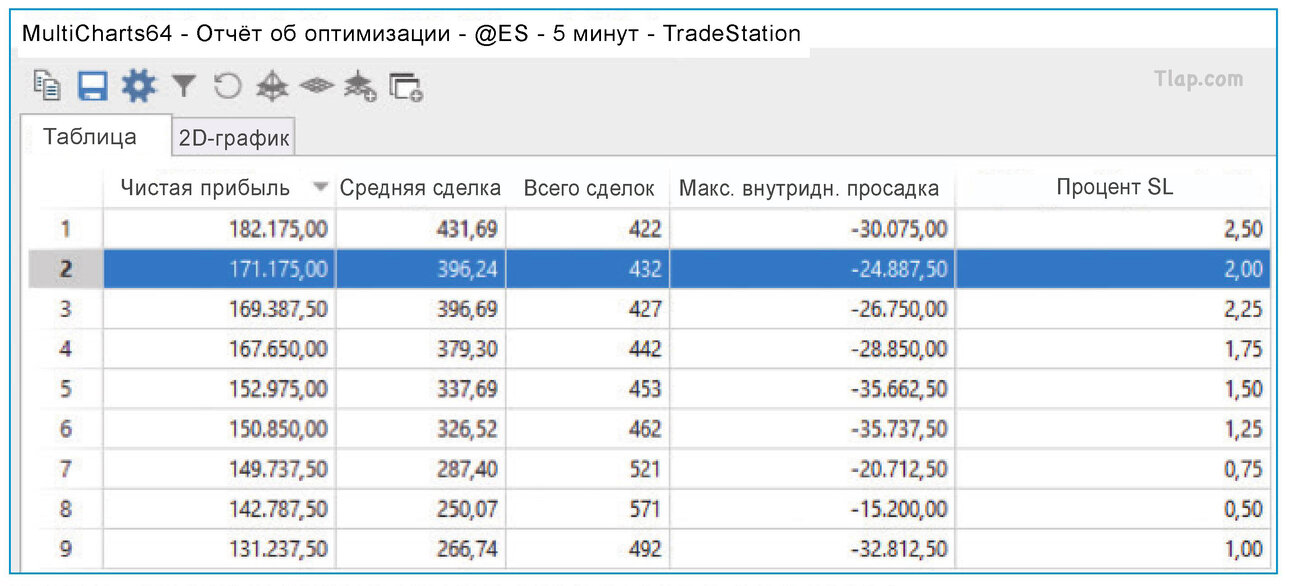This screenshot has width=1290, height=586.
Task: Open the 3D surface chart icon
Action: click(x=271, y=87)
